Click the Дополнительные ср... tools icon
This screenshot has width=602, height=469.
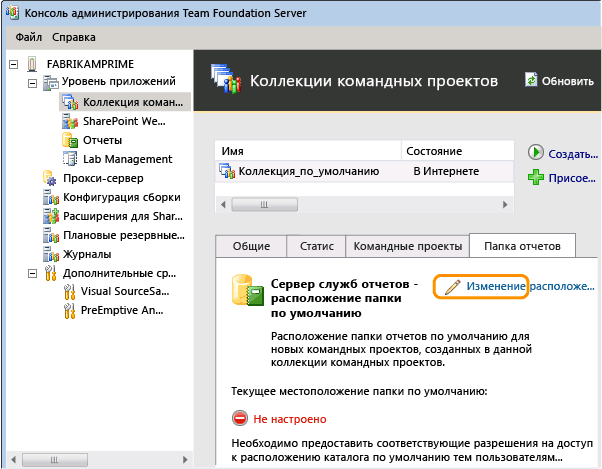click(51, 273)
